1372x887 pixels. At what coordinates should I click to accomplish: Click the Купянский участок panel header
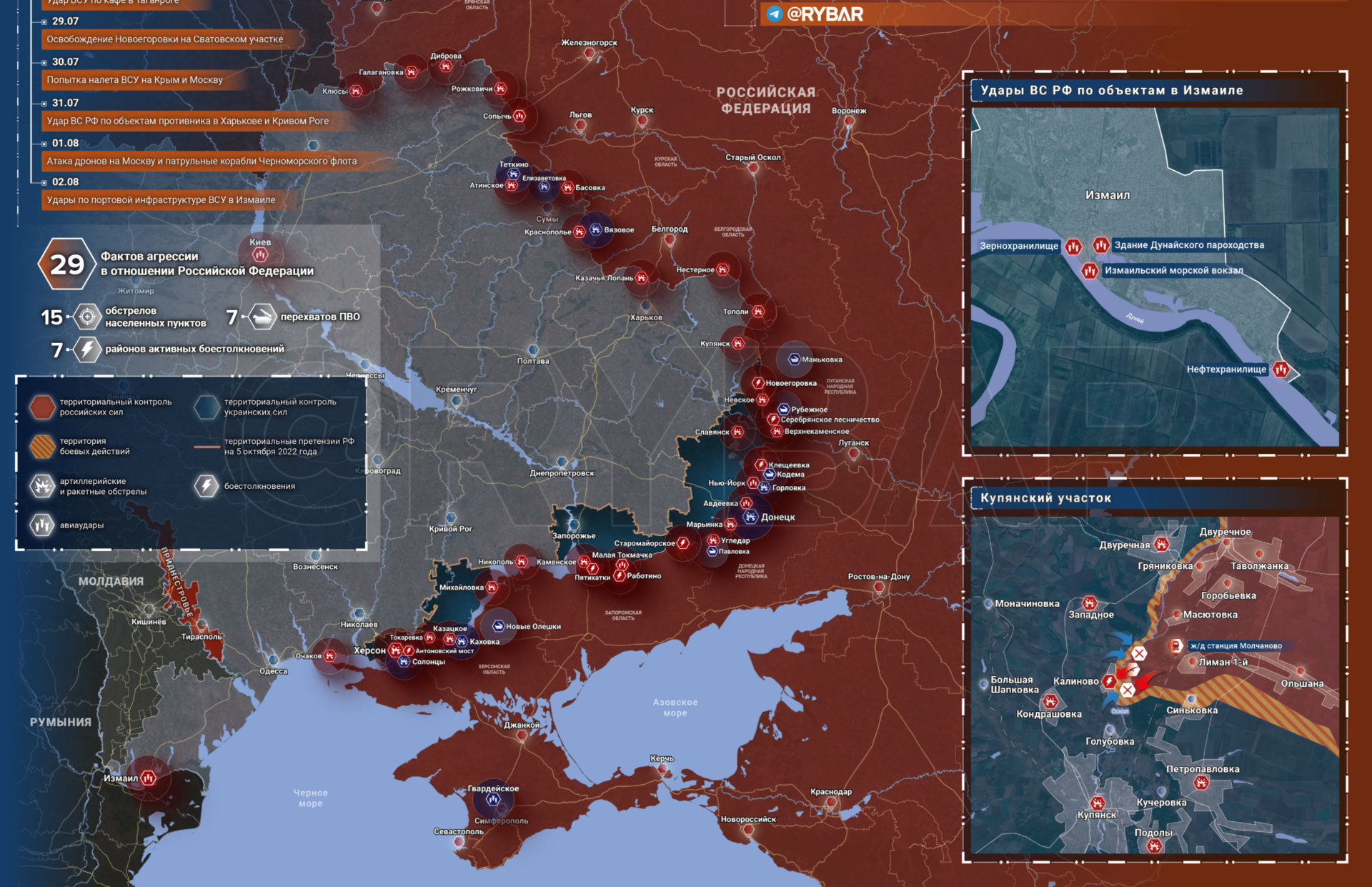(x=1045, y=498)
